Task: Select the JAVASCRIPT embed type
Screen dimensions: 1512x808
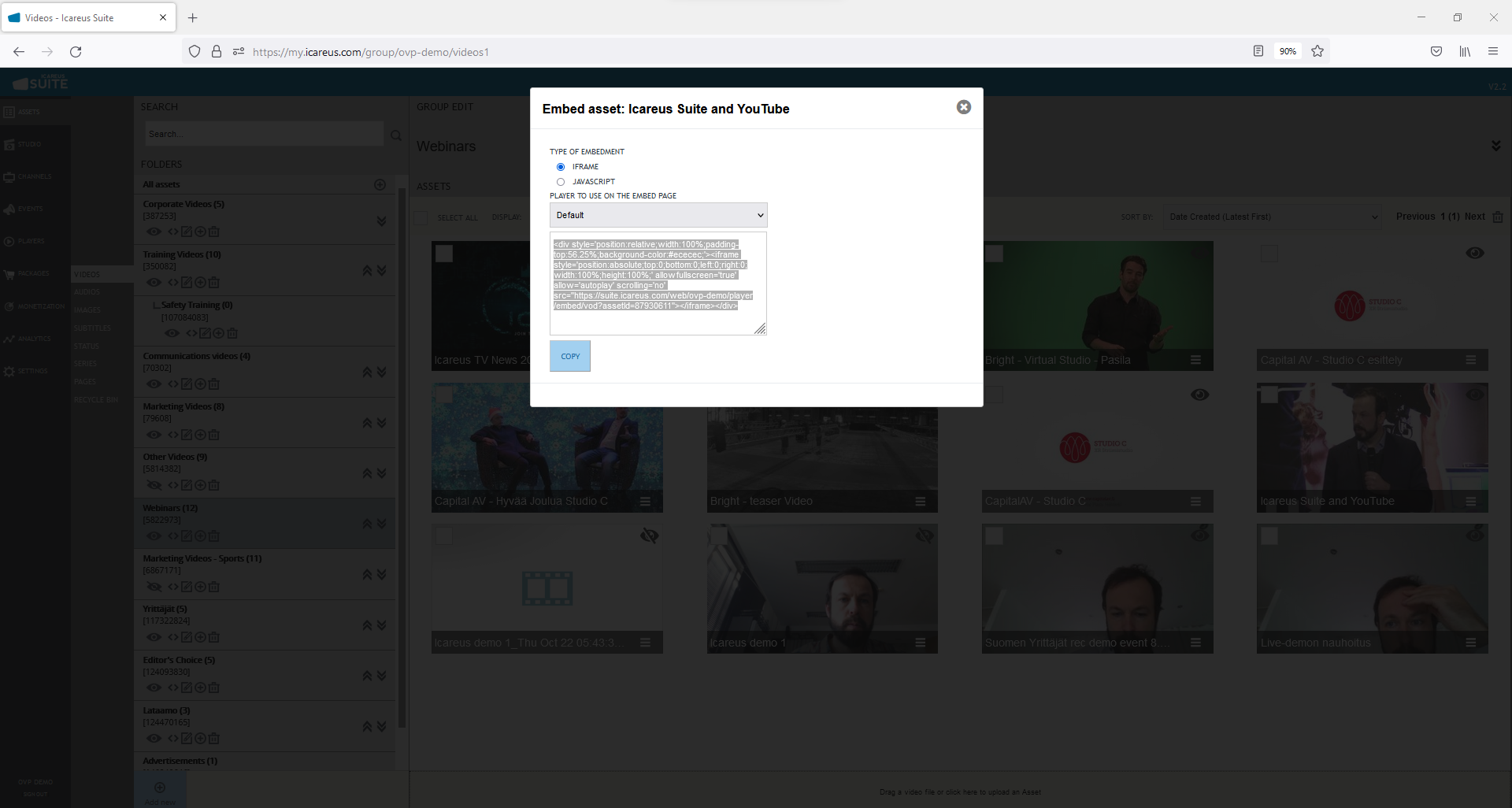Action: [561, 182]
